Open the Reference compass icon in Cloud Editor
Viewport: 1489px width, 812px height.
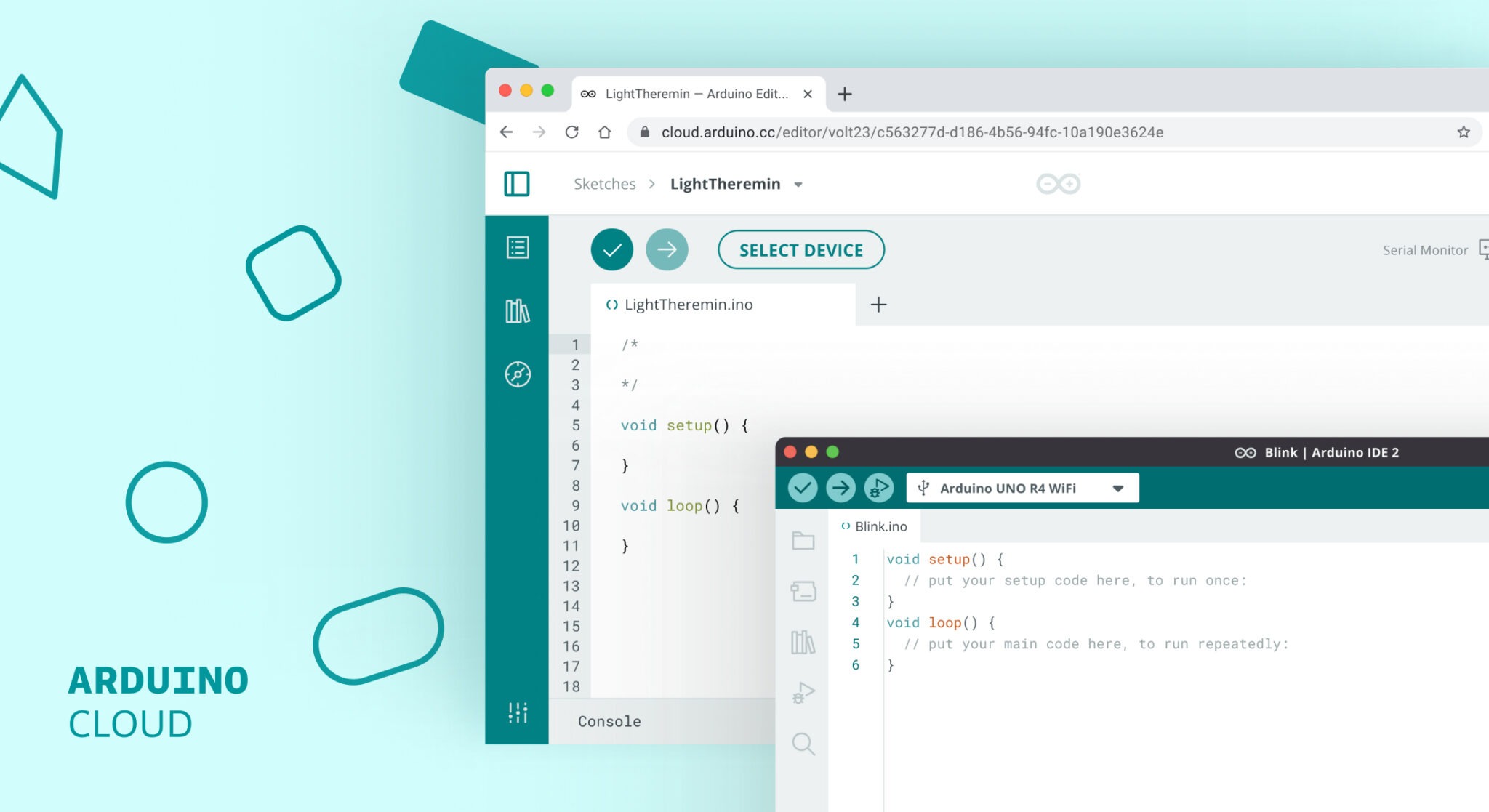click(517, 374)
